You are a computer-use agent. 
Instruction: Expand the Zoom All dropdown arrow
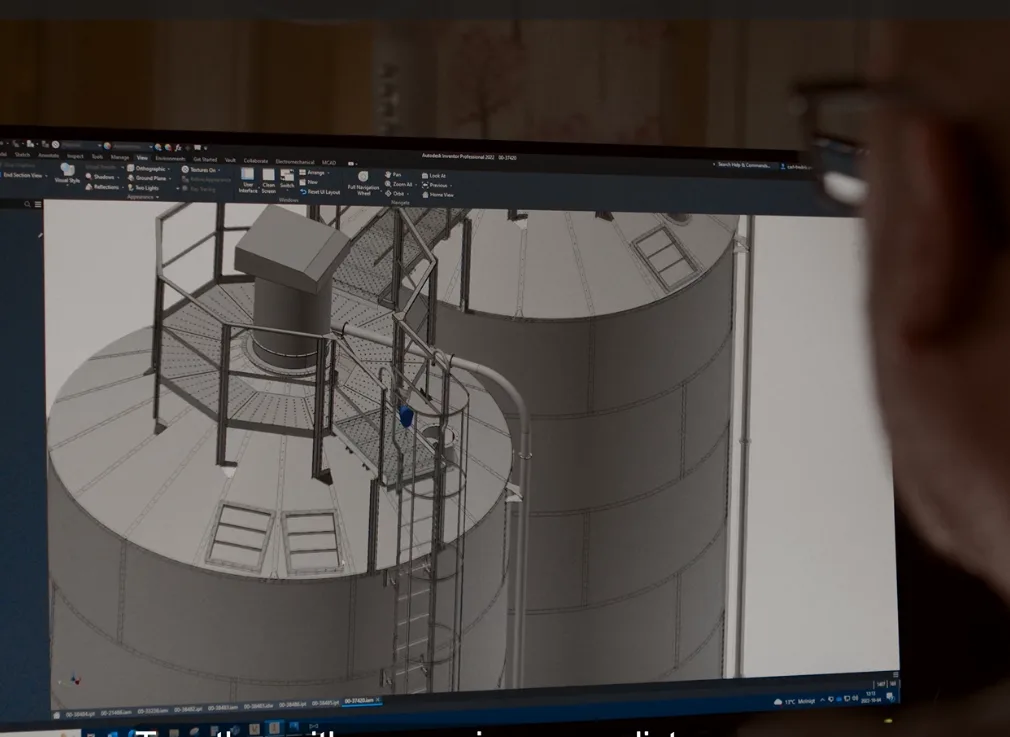tap(415, 185)
